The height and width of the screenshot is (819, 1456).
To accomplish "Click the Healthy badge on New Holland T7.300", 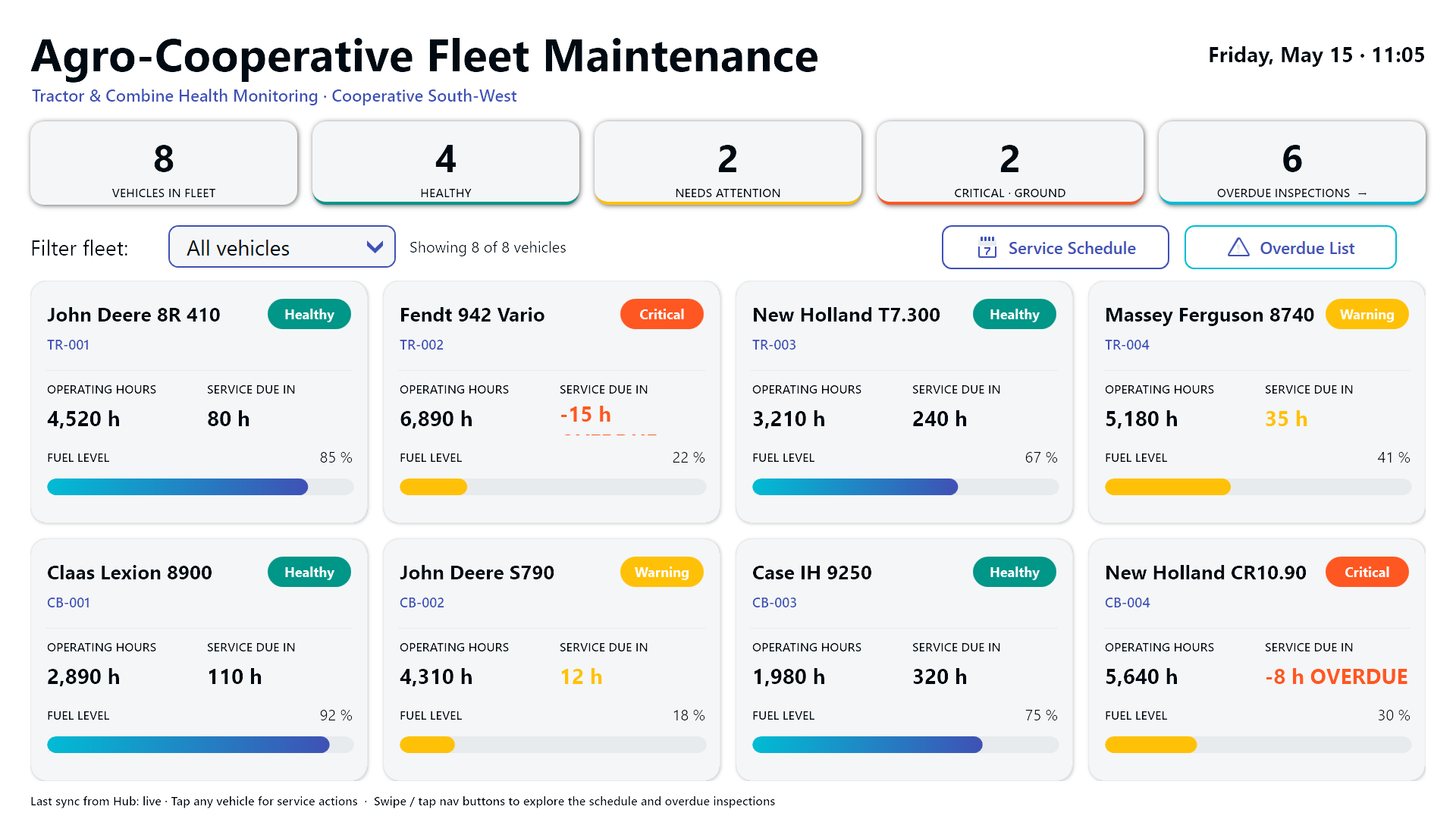I will tap(1015, 314).
